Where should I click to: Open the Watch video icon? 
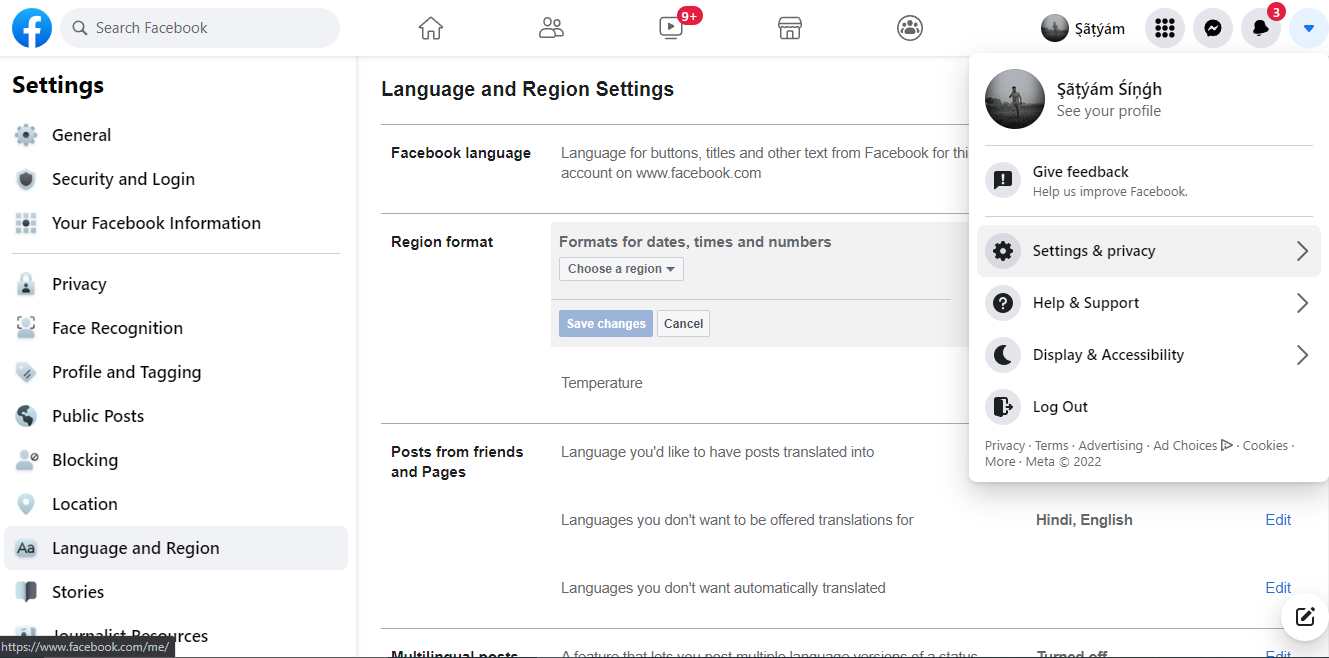[671, 28]
